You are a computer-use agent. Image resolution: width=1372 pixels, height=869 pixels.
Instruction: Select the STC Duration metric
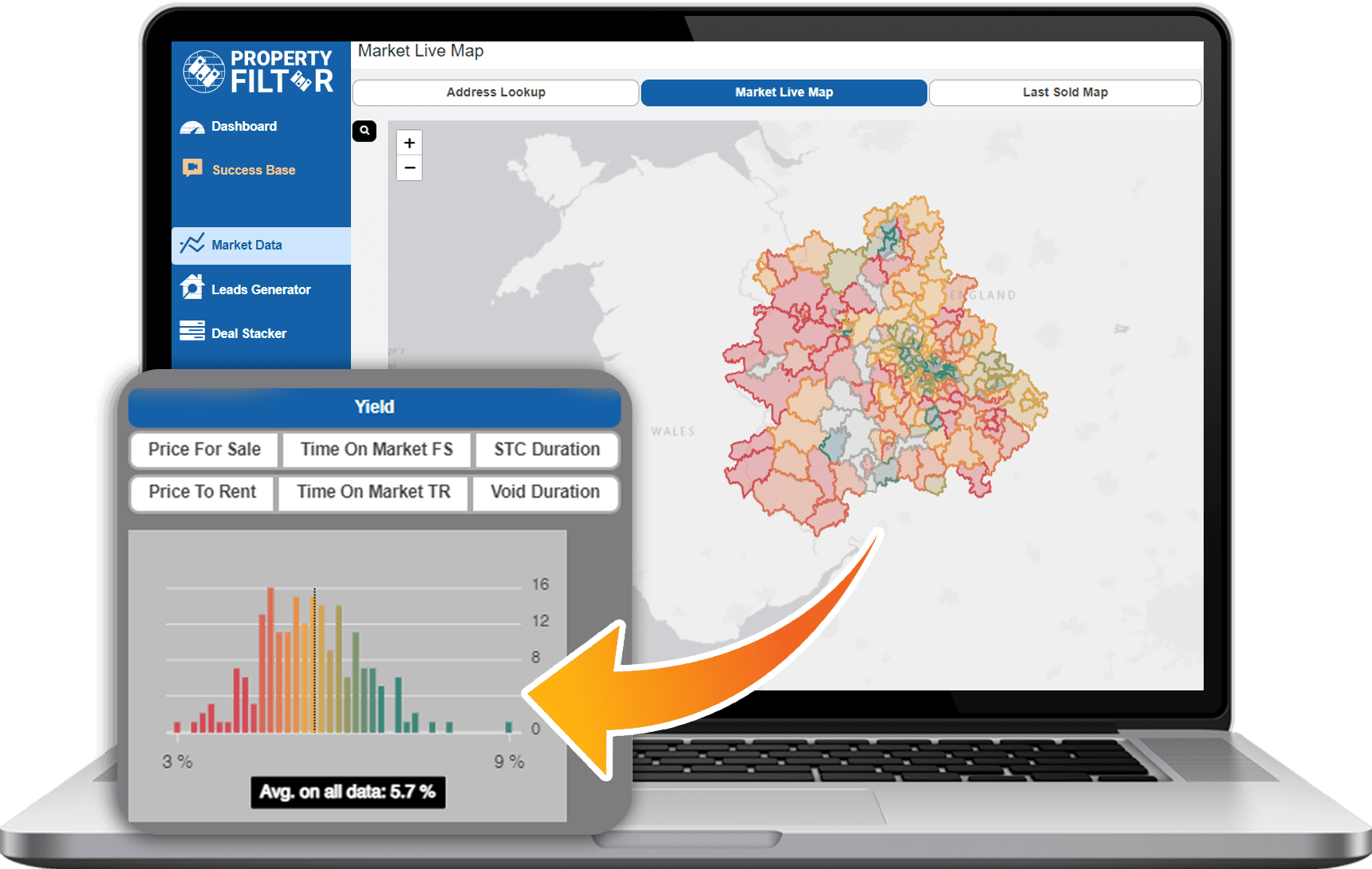(546, 450)
